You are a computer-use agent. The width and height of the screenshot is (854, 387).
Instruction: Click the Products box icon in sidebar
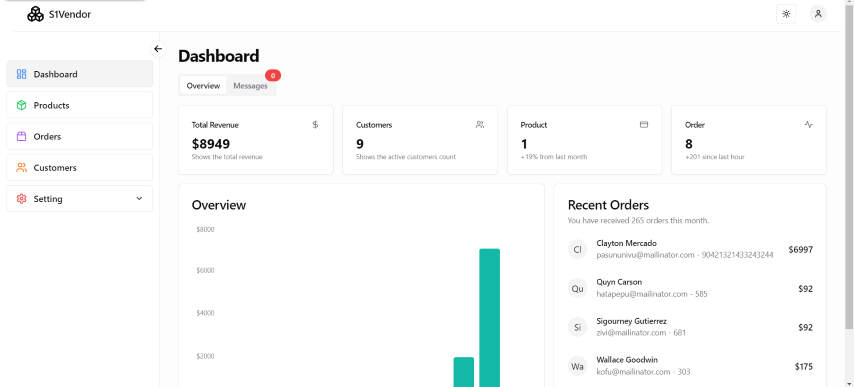coord(21,105)
